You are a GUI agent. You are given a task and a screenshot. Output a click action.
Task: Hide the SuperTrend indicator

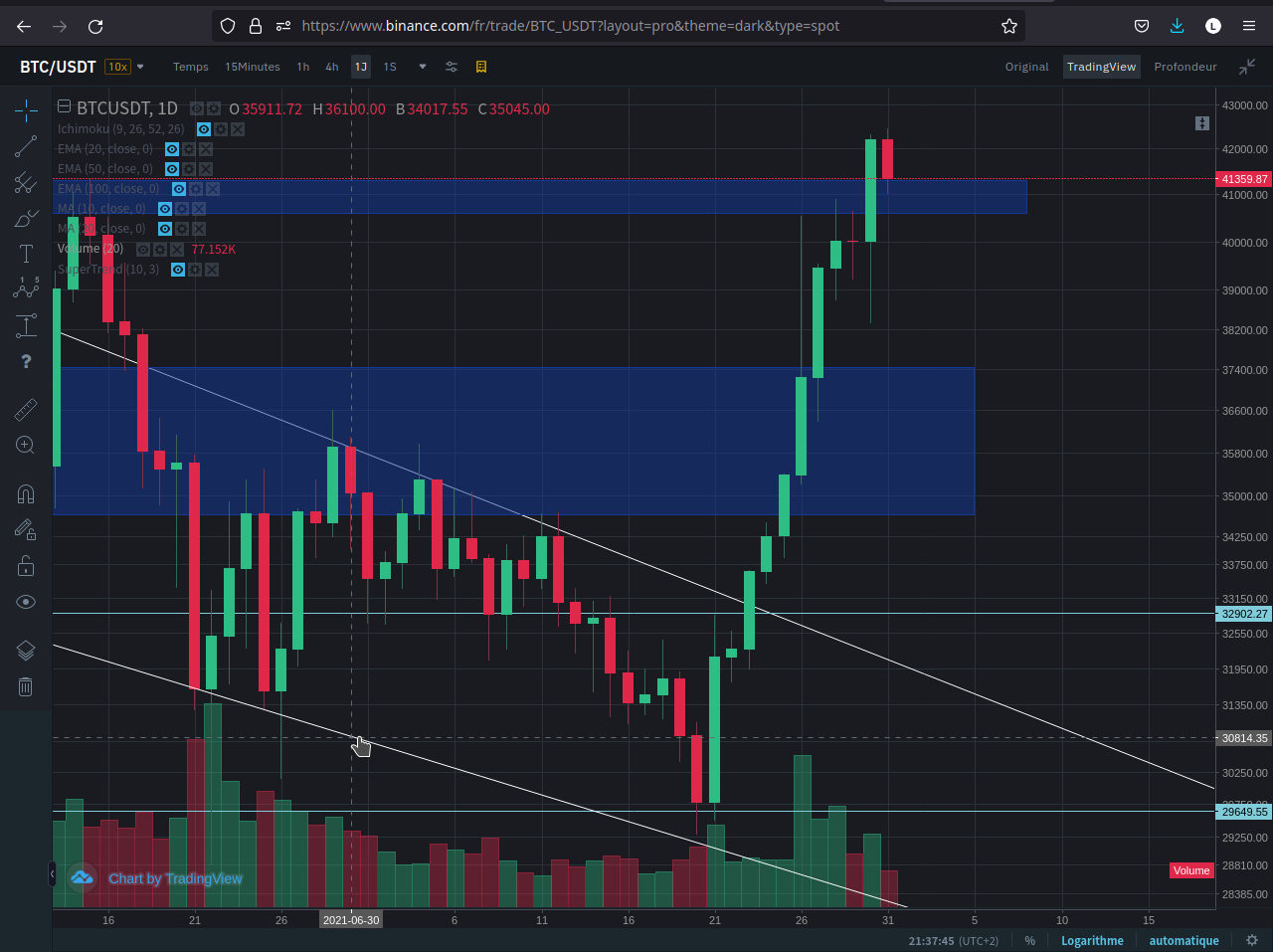tap(178, 270)
